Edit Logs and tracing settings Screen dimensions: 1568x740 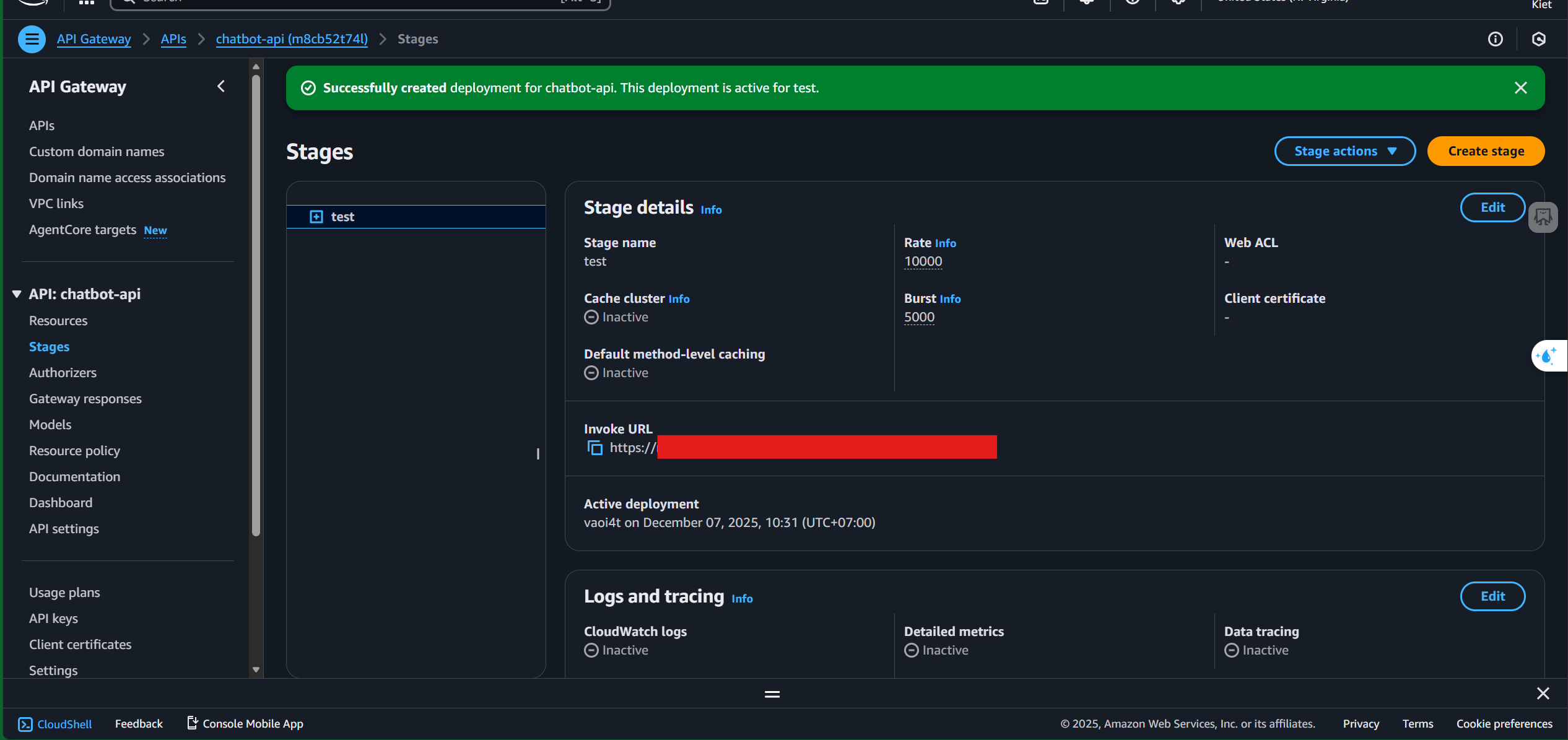pyautogui.click(x=1492, y=596)
